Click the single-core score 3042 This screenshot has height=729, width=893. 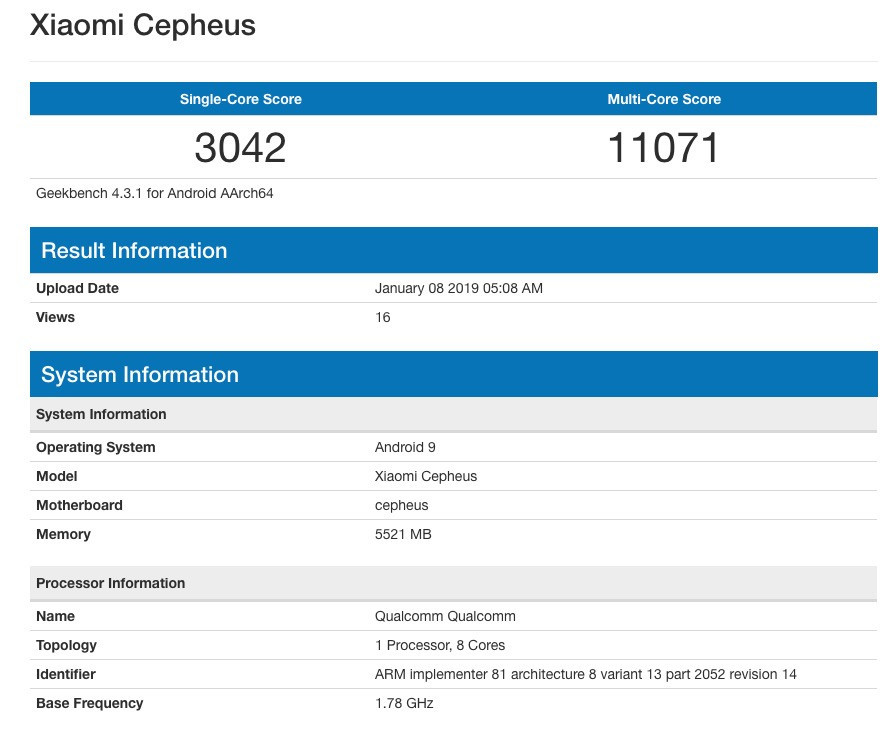tap(240, 148)
